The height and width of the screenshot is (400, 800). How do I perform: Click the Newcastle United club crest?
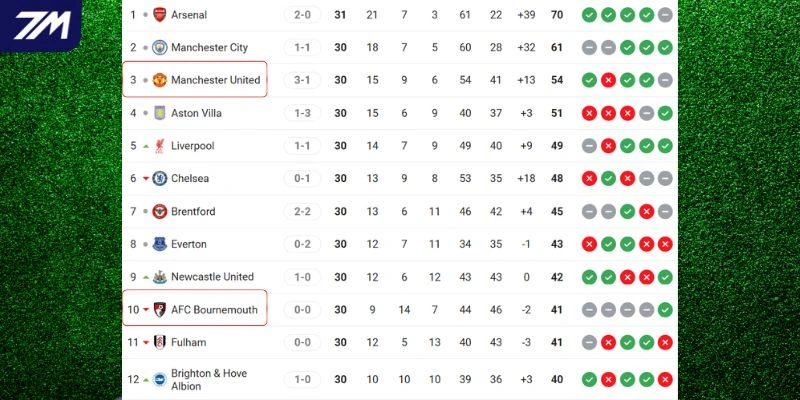160,277
